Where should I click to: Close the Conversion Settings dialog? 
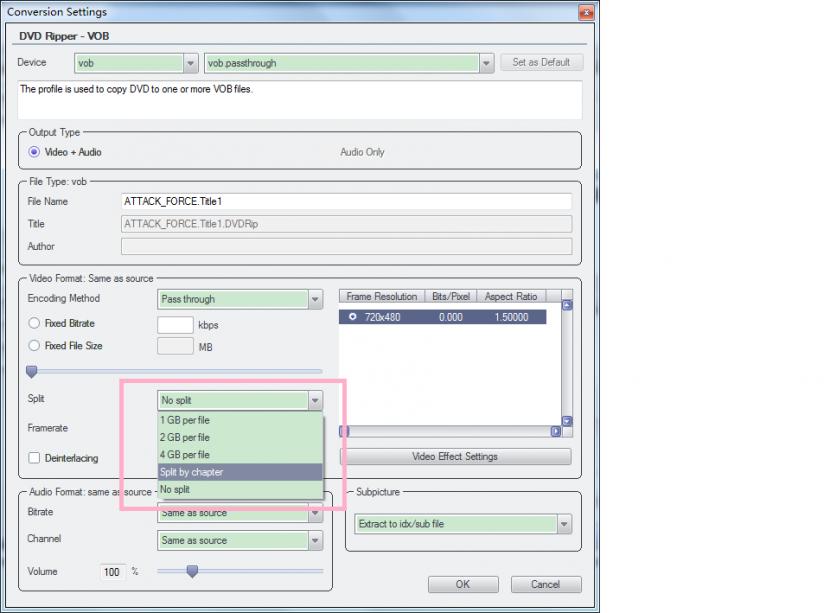click(x=583, y=13)
